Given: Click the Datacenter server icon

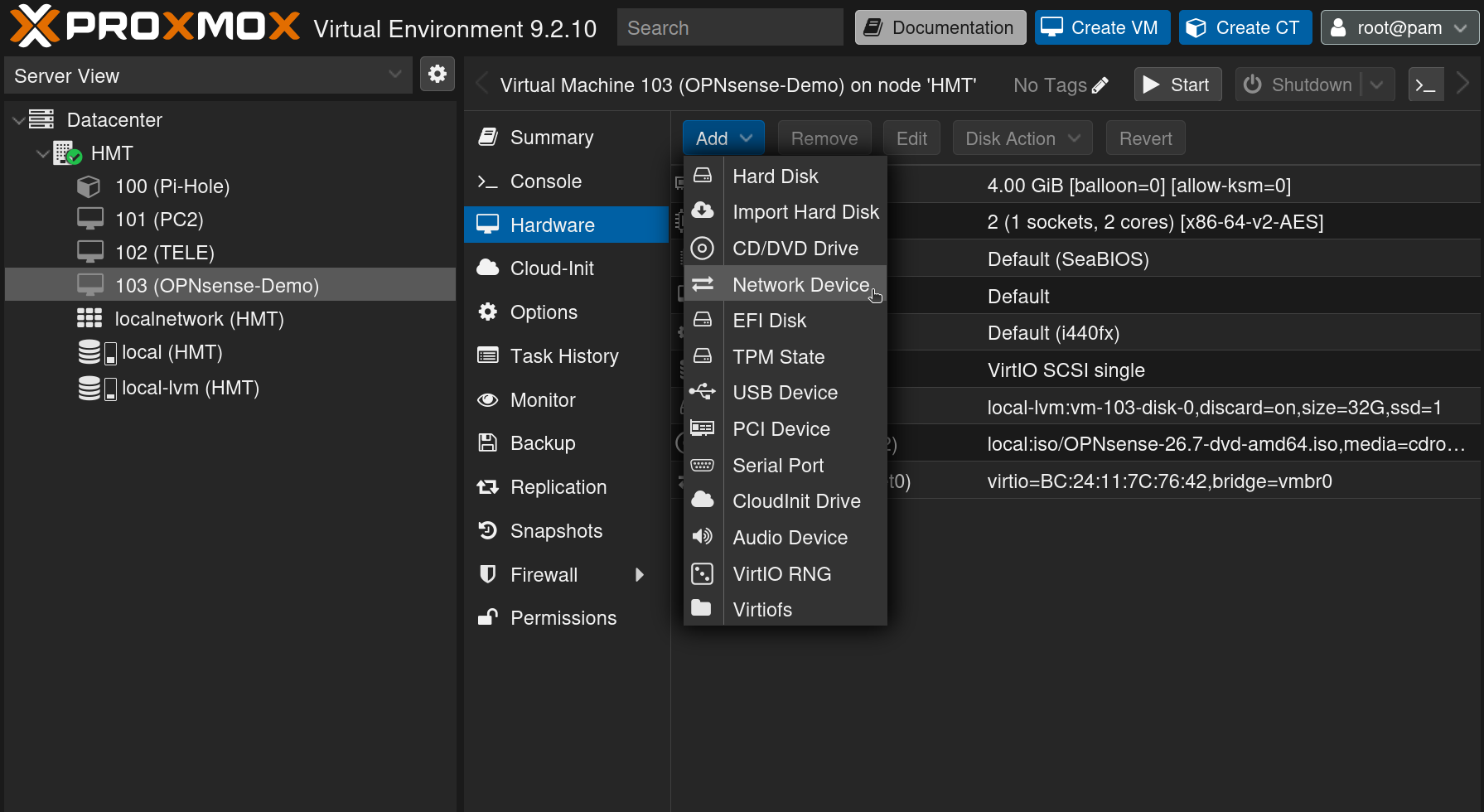Looking at the screenshot, I should pos(41,119).
